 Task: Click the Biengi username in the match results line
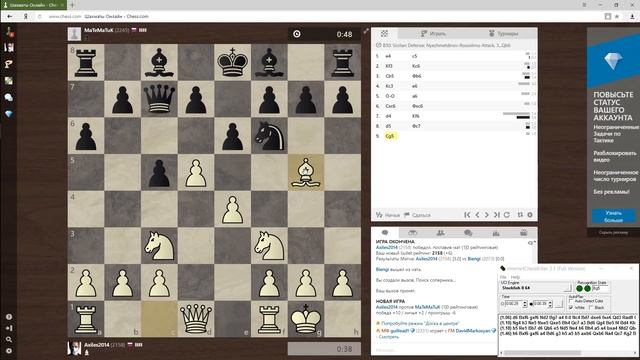[x=474, y=259]
